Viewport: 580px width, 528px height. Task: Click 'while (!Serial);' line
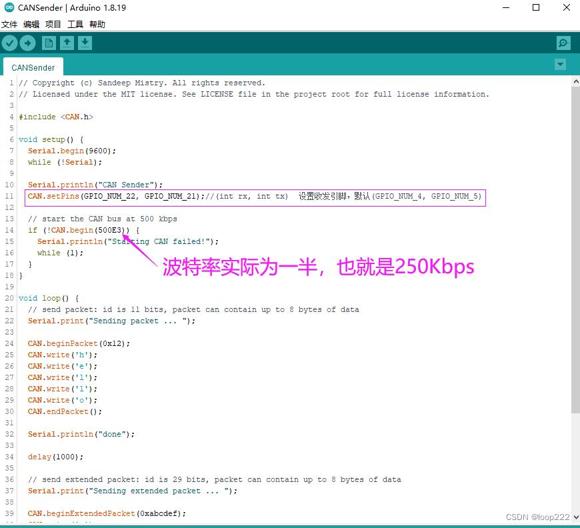pyautogui.click(x=65, y=162)
